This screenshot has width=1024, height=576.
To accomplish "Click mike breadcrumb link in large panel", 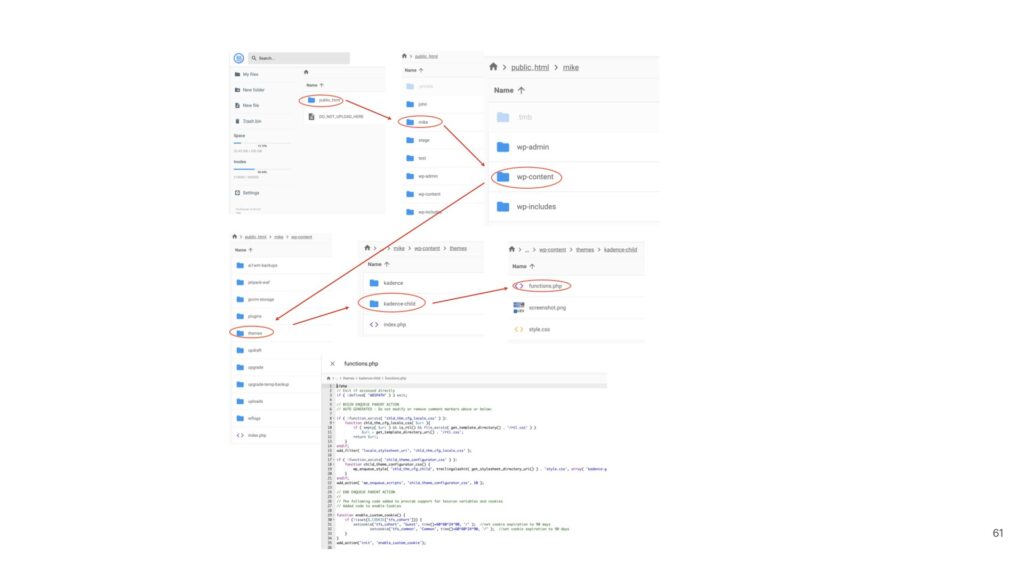I will pos(570,67).
